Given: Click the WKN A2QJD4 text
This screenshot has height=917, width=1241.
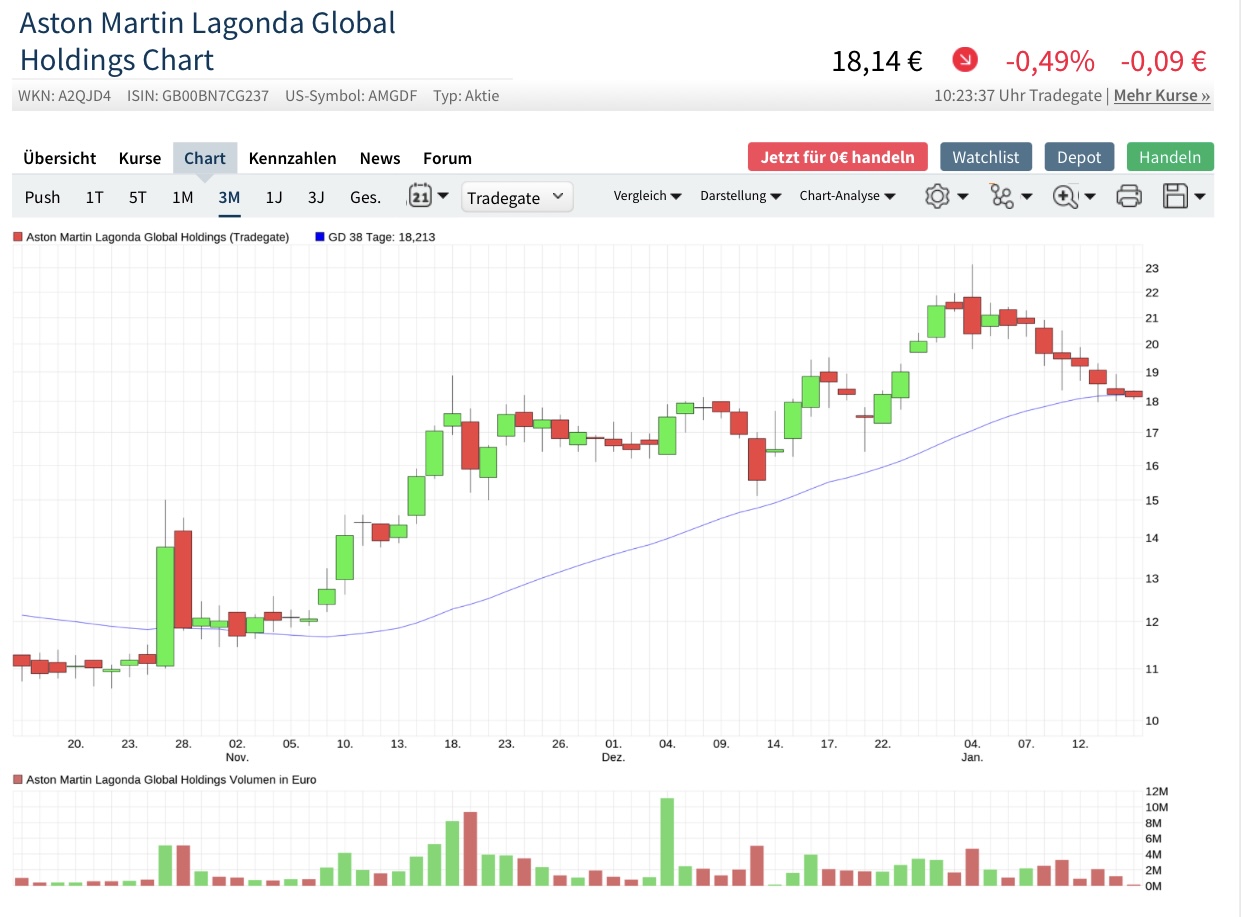Looking at the screenshot, I should point(64,96).
